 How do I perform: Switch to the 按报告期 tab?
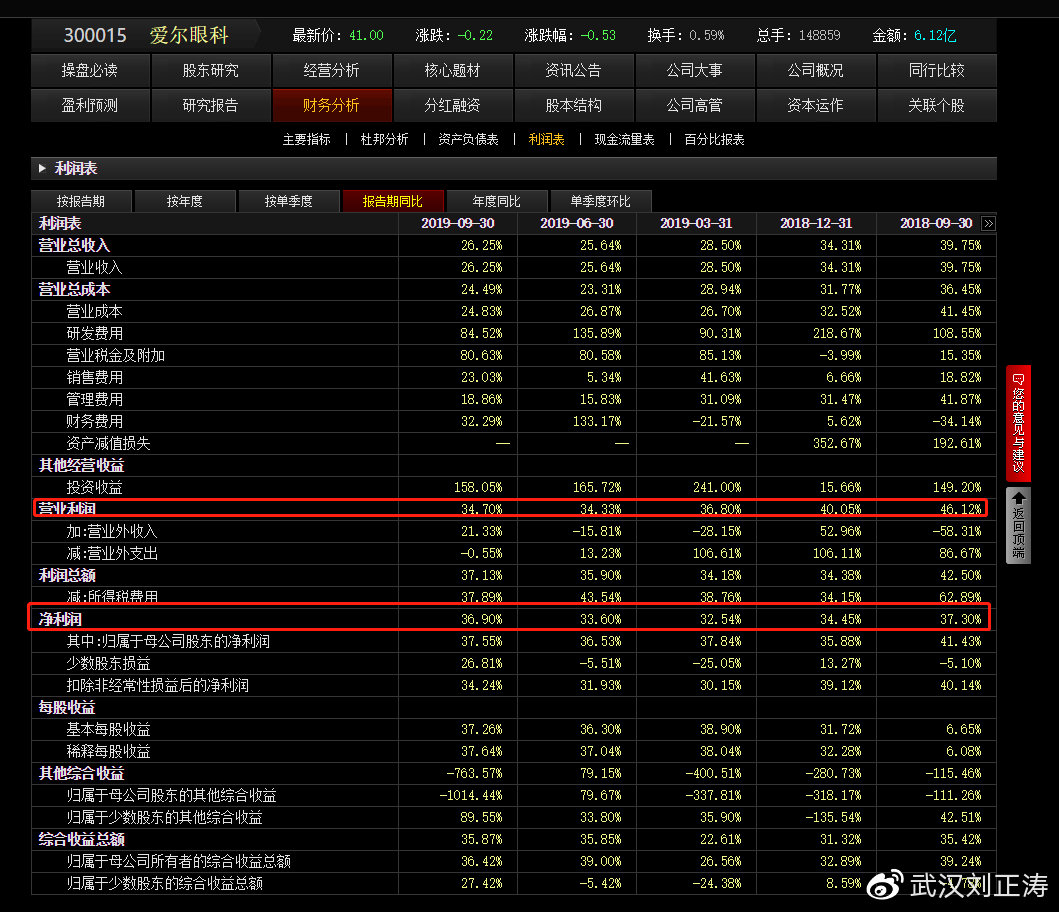(81, 201)
